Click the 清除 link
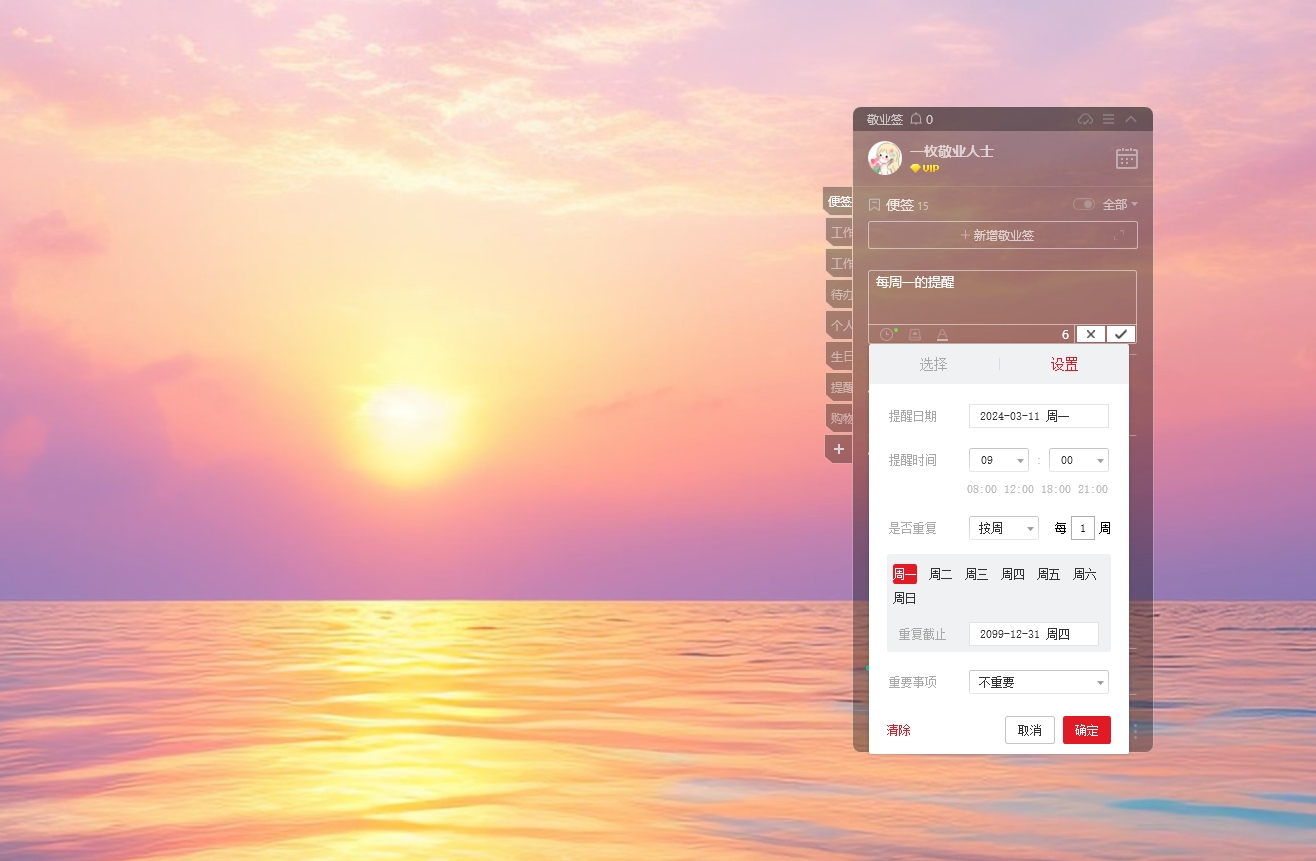The width and height of the screenshot is (1316, 861). [x=898, y=730]
